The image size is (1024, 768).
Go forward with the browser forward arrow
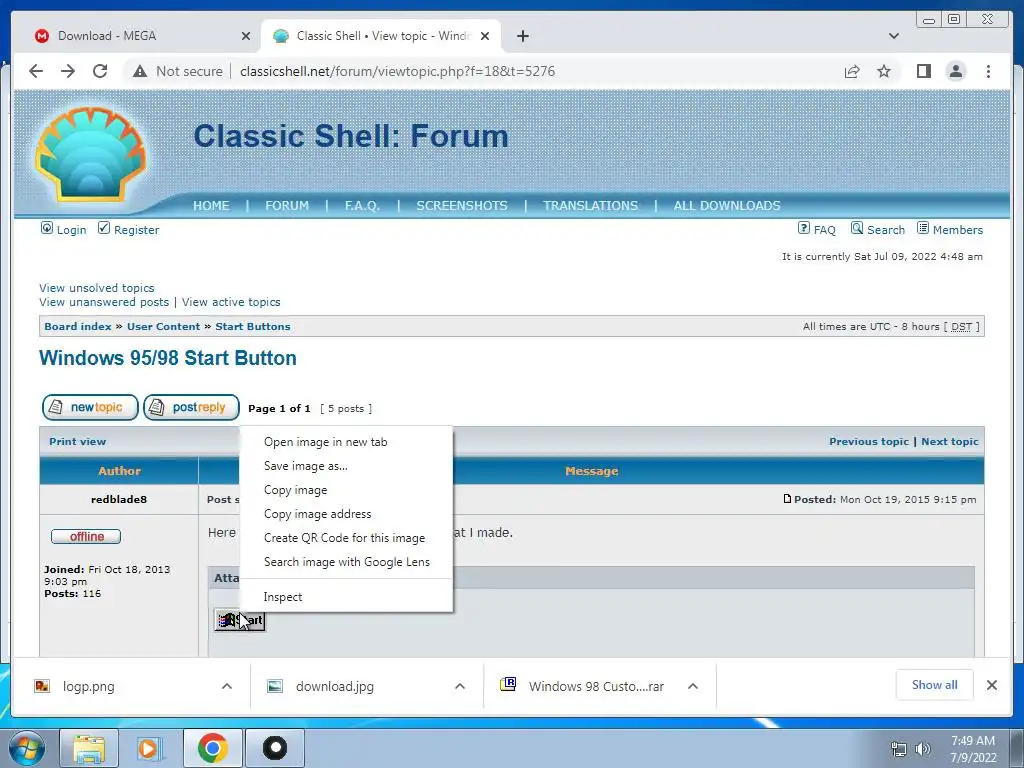68,71
